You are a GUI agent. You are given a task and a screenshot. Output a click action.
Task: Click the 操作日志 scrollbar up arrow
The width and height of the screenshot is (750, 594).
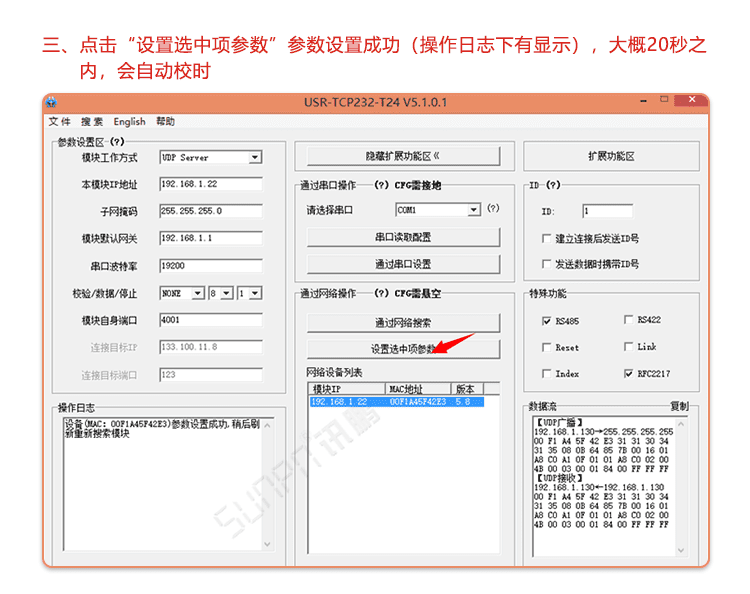tap(267, 425)
